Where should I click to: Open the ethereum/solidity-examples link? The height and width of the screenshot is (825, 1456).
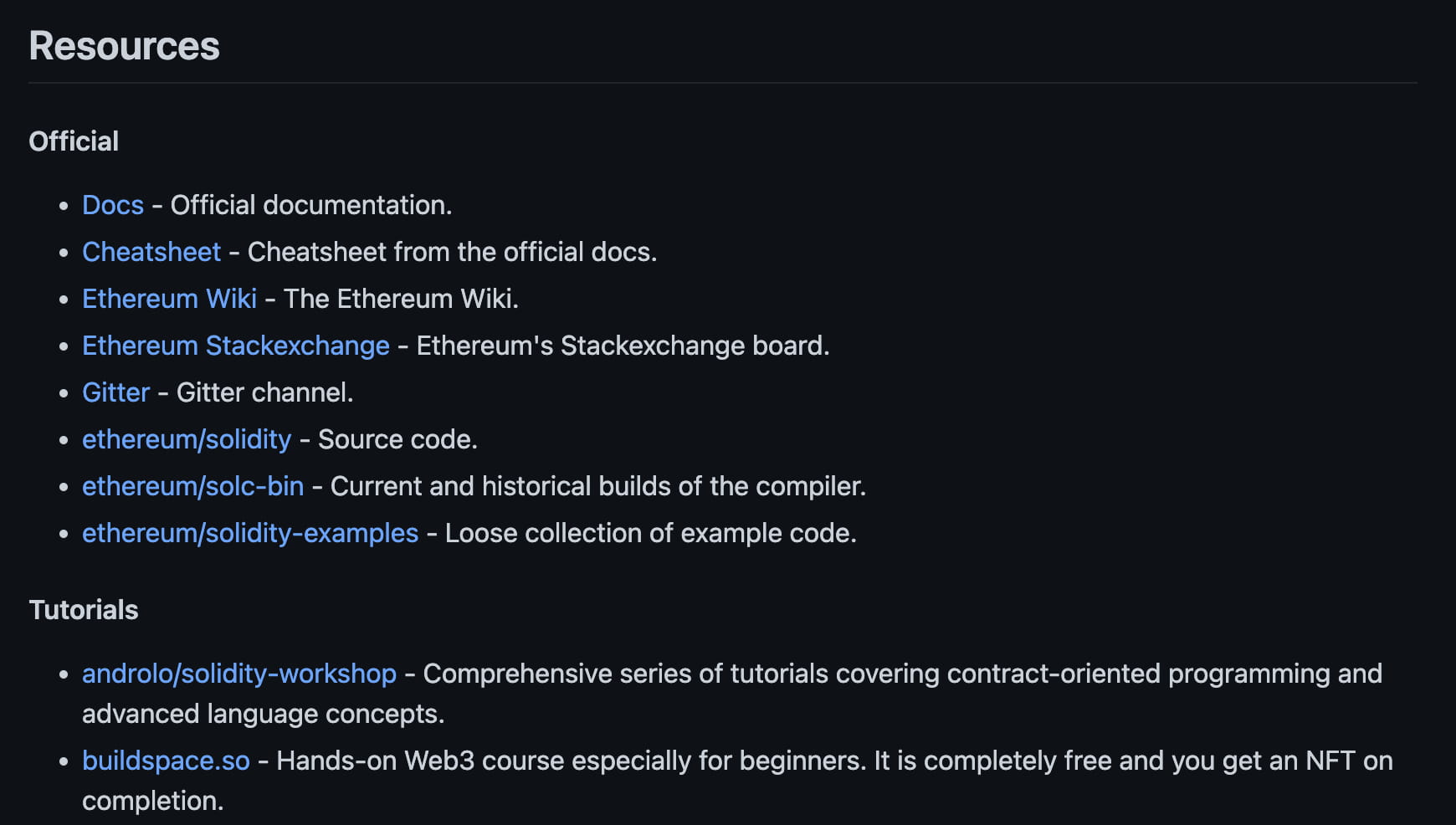pyautogui.click(x=250, y=533)
